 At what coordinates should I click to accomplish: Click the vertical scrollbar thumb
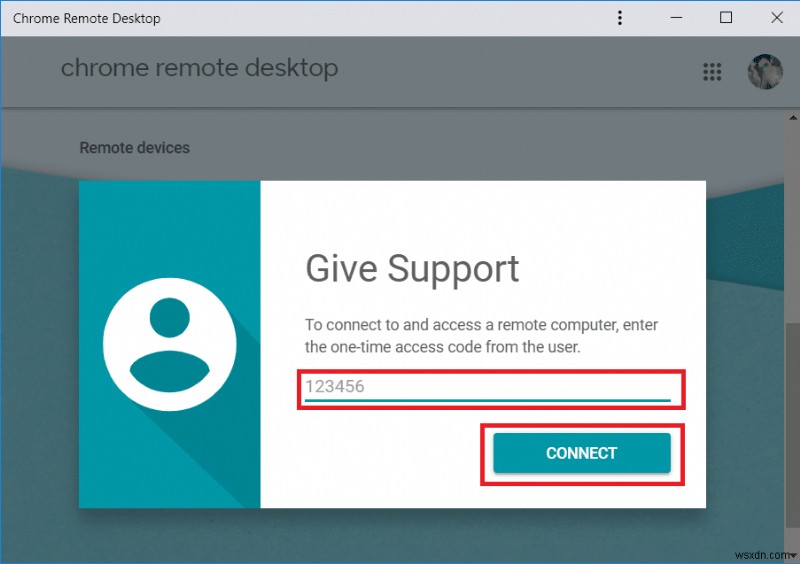(793, 424)
